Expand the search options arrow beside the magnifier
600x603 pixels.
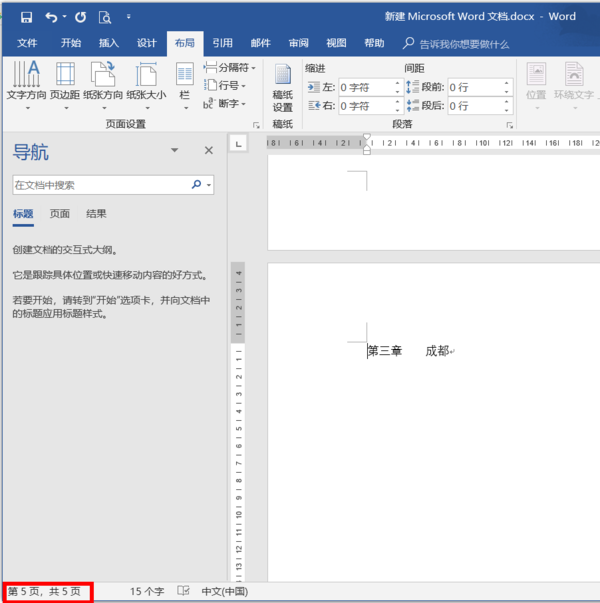209,185
